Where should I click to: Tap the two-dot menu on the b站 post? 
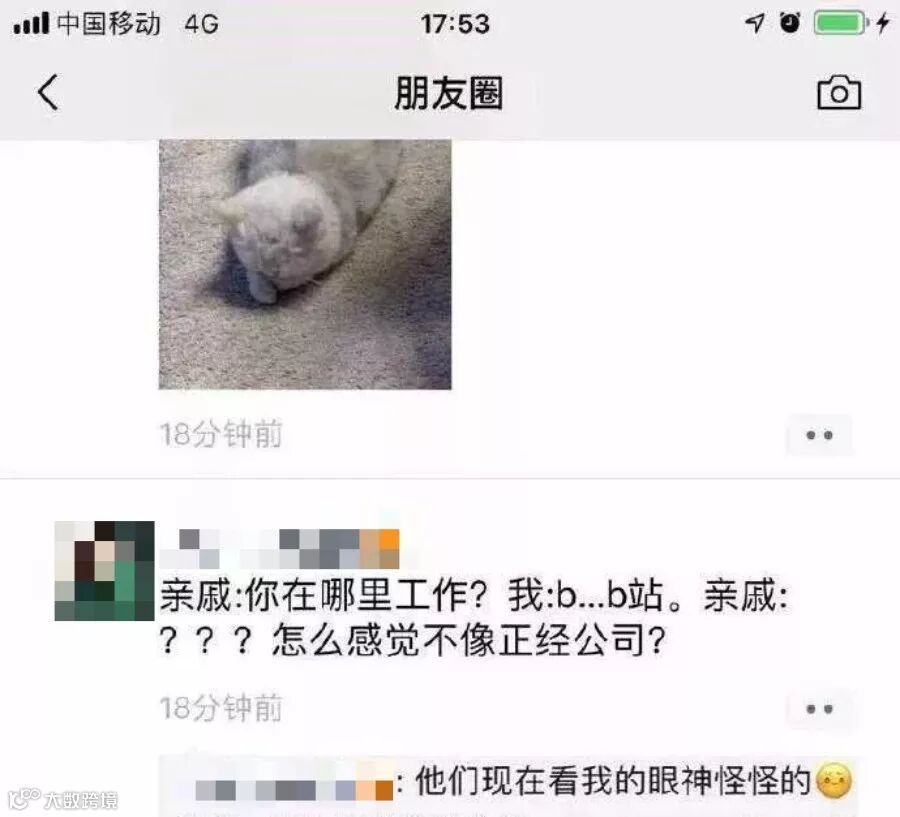(x=819, y=709)
